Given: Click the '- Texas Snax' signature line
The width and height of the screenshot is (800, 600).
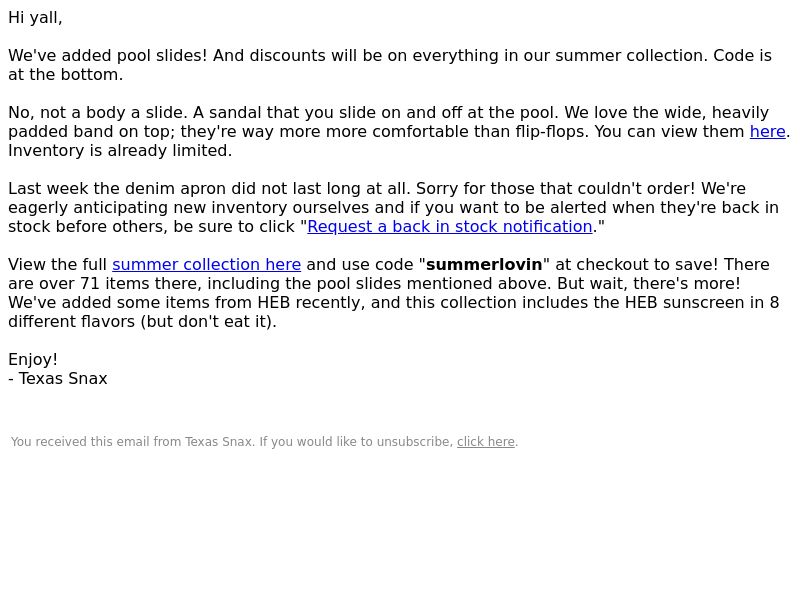Looking at the screenshot, I should 58,379.
